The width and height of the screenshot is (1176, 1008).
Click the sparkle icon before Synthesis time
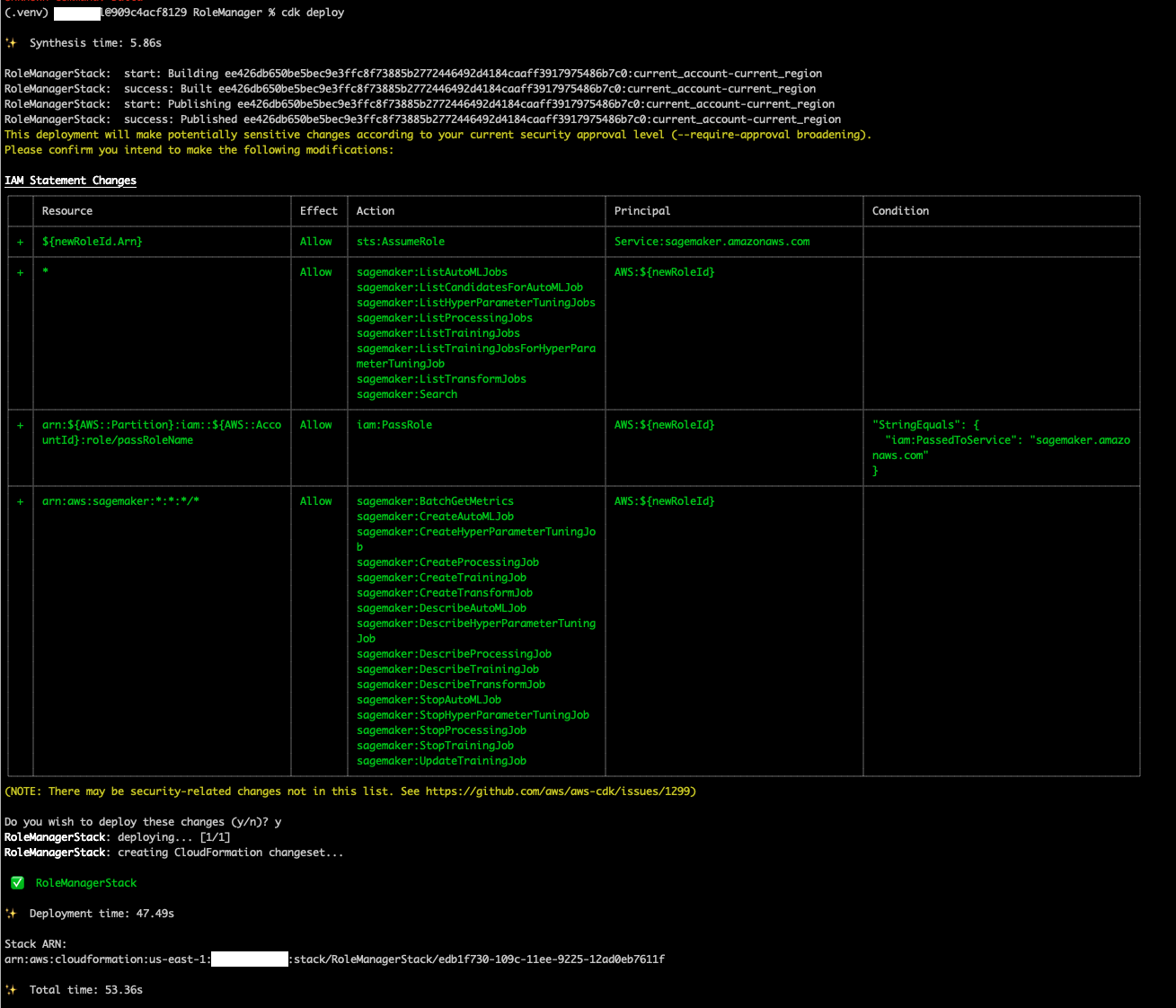click(11, 43)
